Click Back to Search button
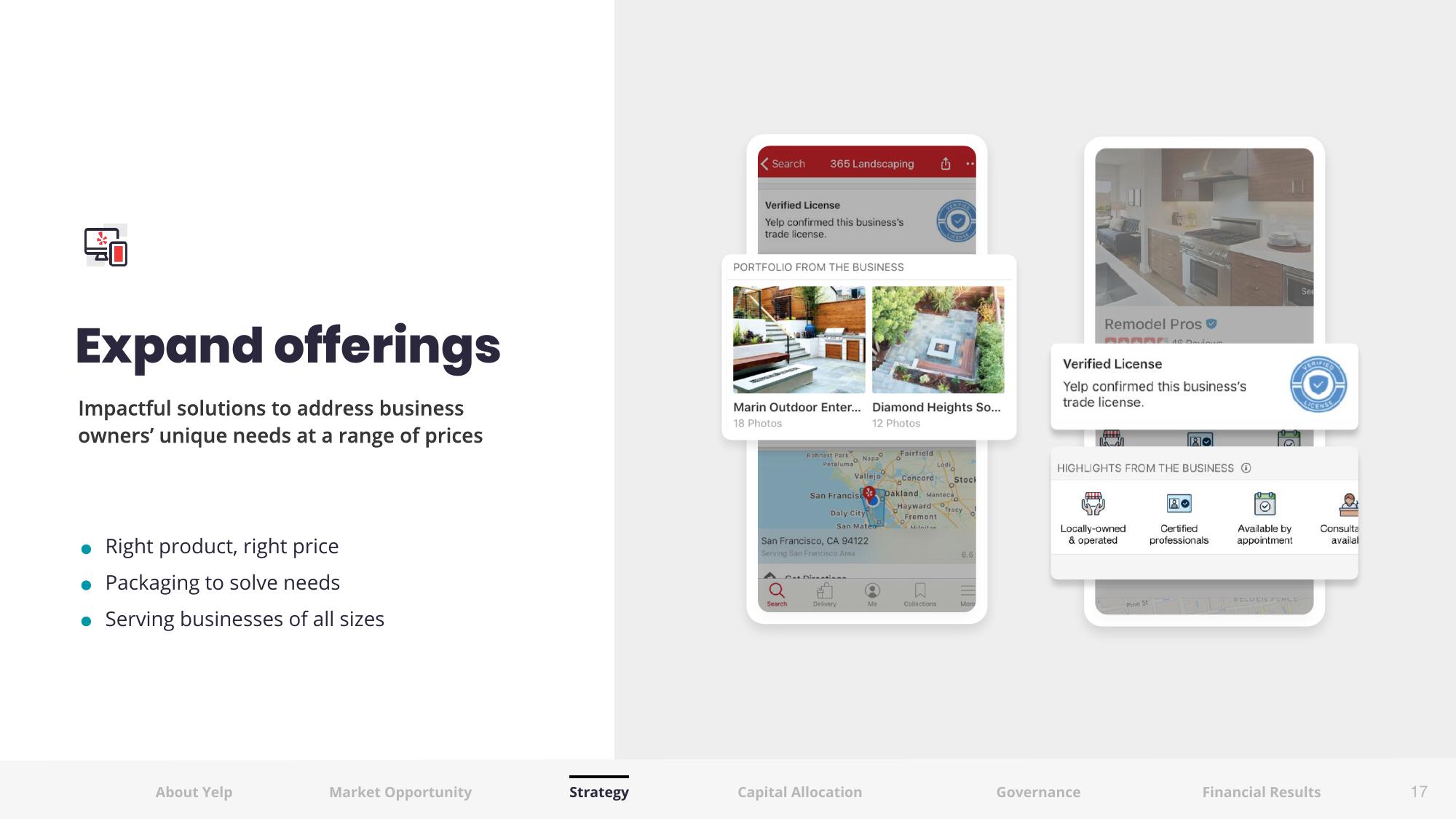1456x819 pixels. [785, 163]
